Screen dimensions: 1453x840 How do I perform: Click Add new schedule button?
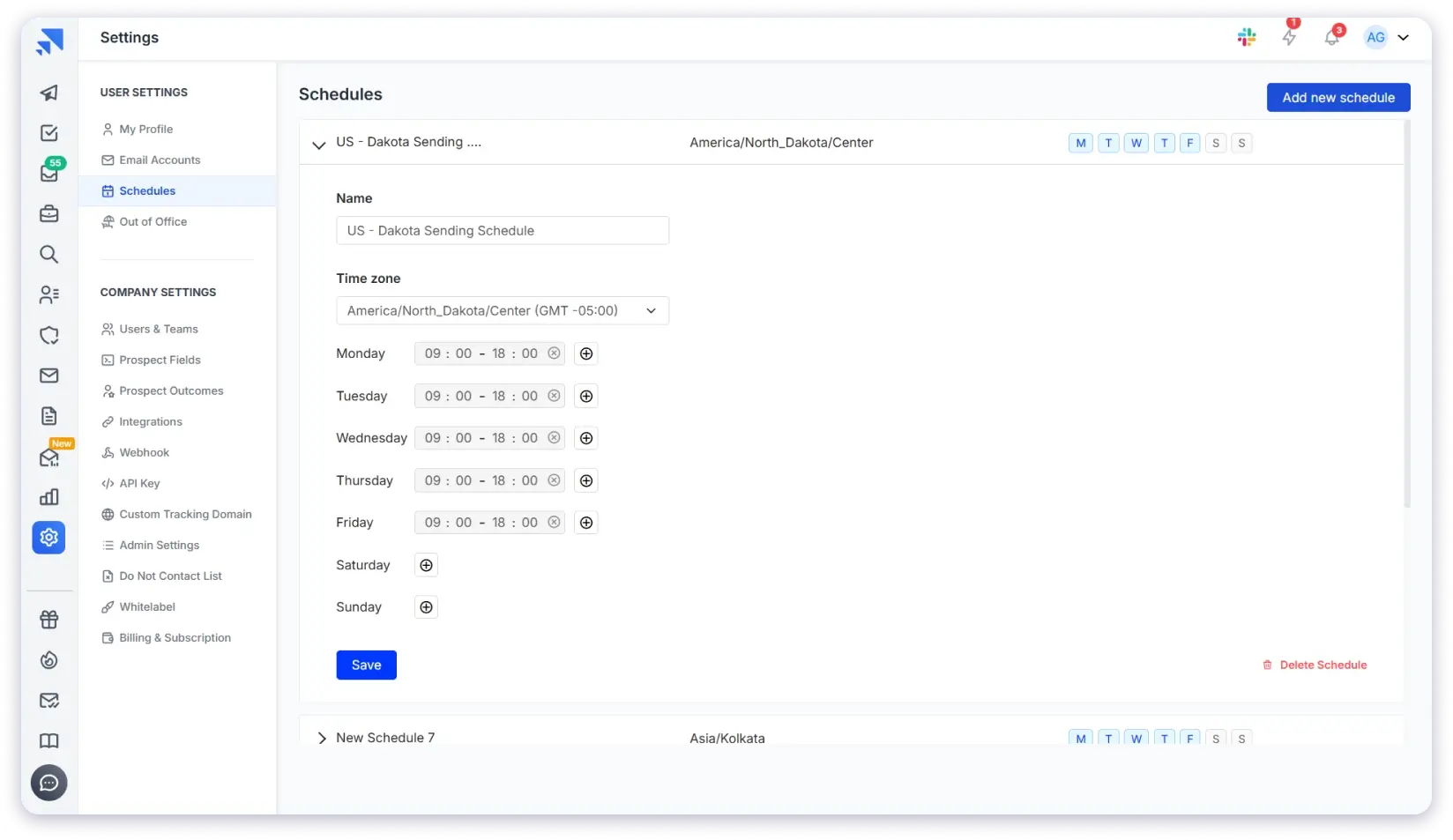point(1338,97)
